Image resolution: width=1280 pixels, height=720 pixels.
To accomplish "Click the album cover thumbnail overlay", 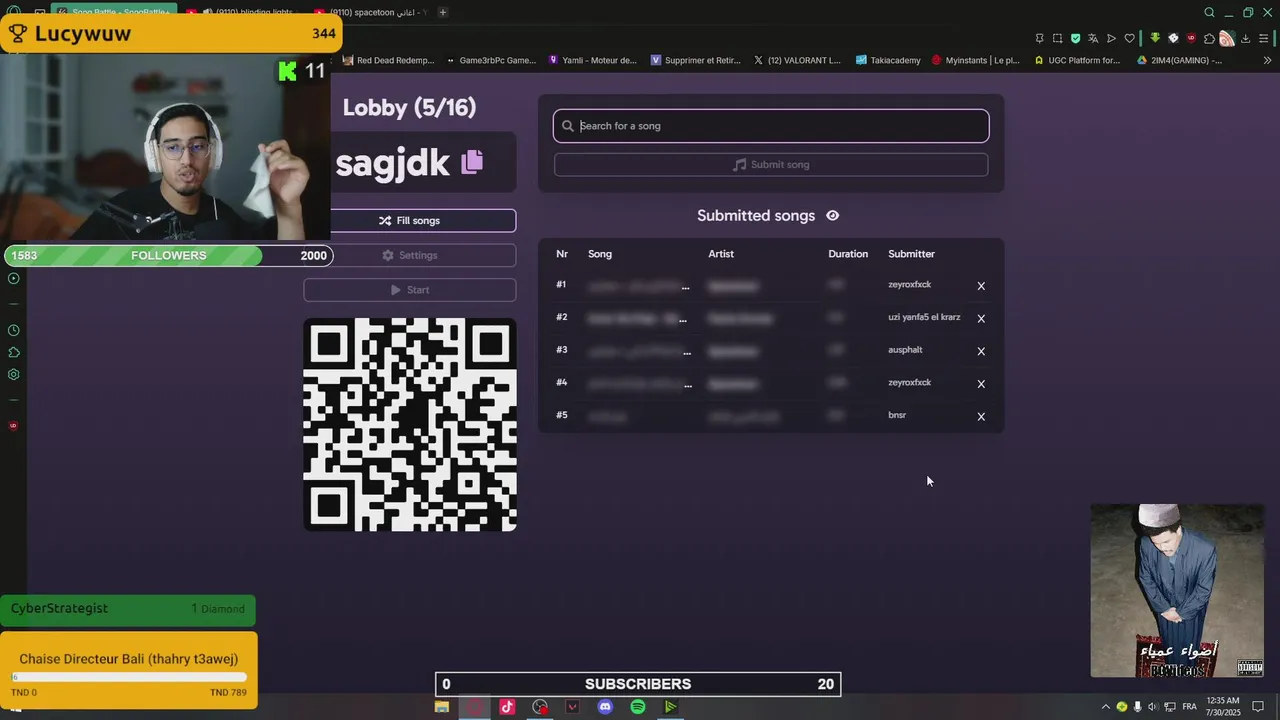I will pyautogui.click(x=1177, y=591).
